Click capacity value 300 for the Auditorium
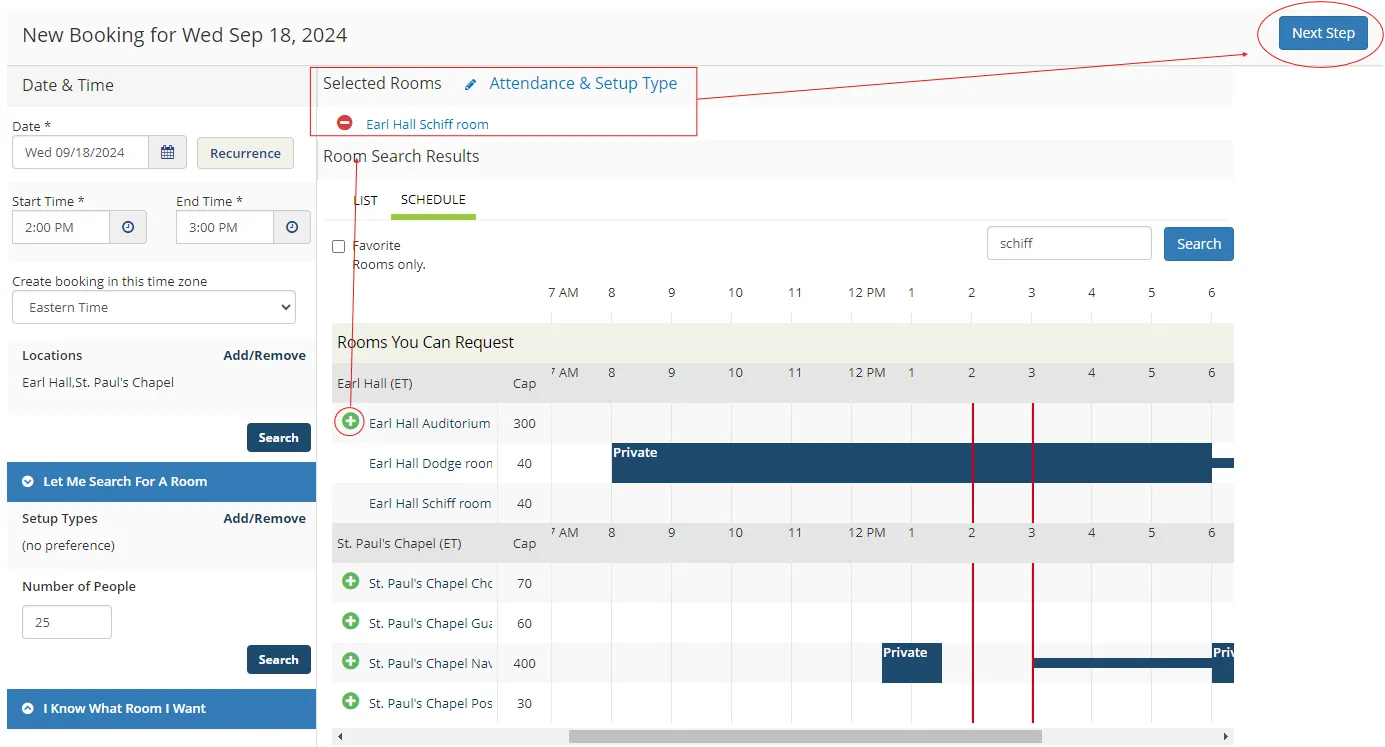Image resolution: width=1385 pixels, height=747 pixels. (524, 423)
